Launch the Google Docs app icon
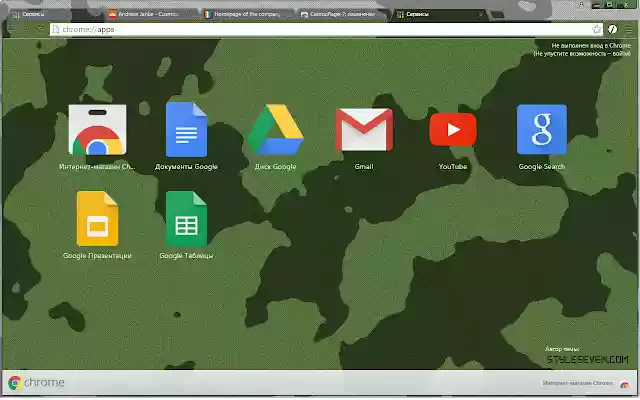Screen dimensions: 640x400 coord(187,130)
